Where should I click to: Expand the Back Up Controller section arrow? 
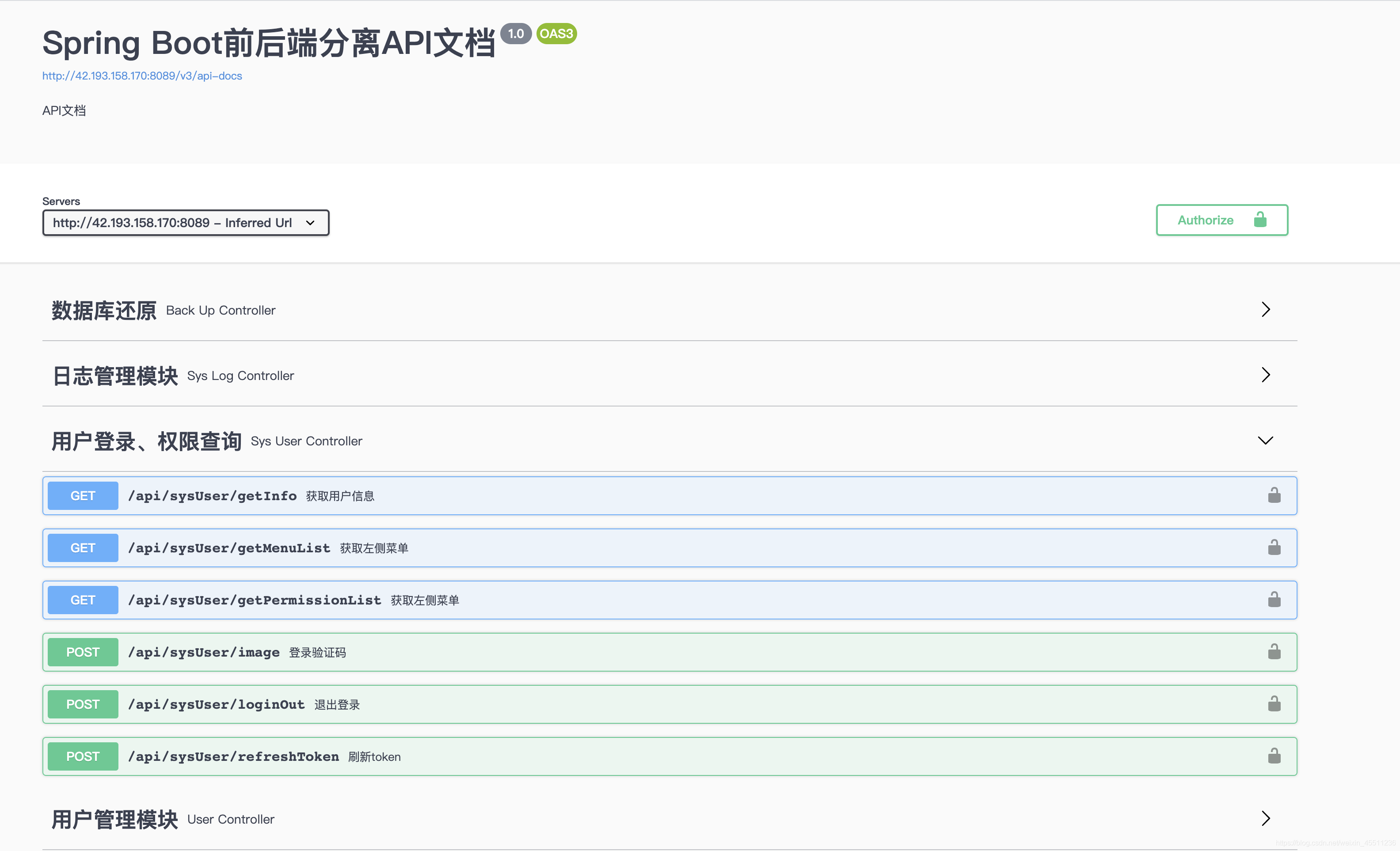tap(1265, 310)
